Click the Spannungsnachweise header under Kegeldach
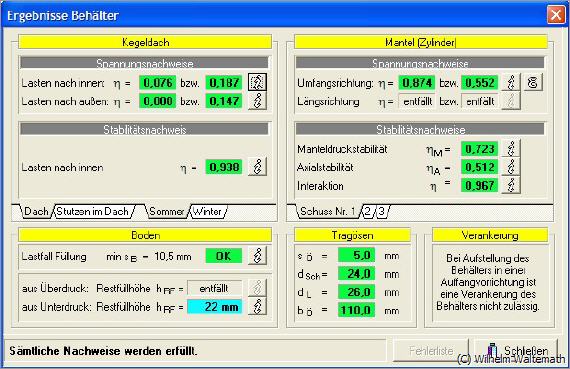The width and height of the screenshot is (570, 369). [144, 63]
